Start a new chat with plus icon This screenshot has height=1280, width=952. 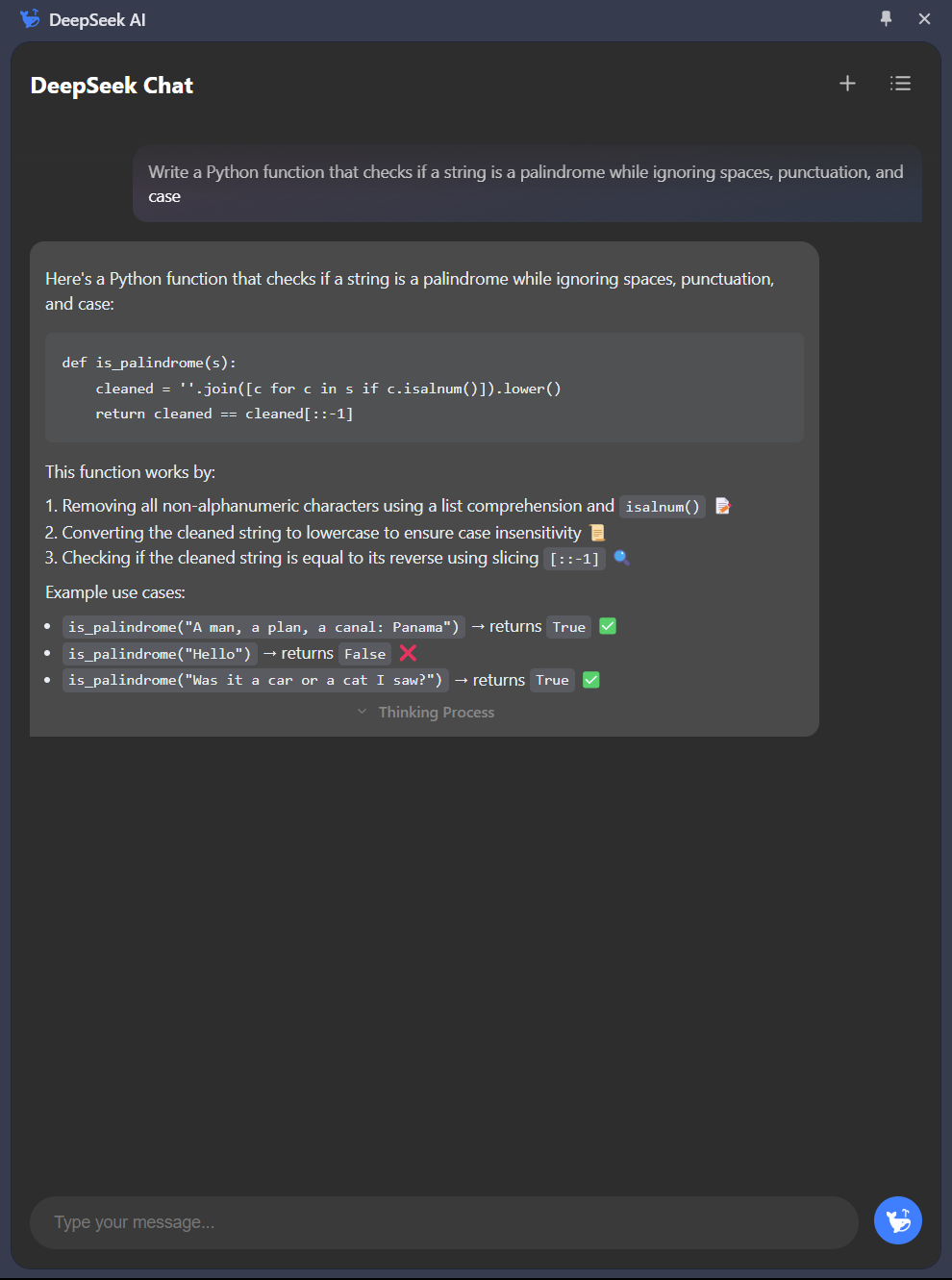pos(847,84)
